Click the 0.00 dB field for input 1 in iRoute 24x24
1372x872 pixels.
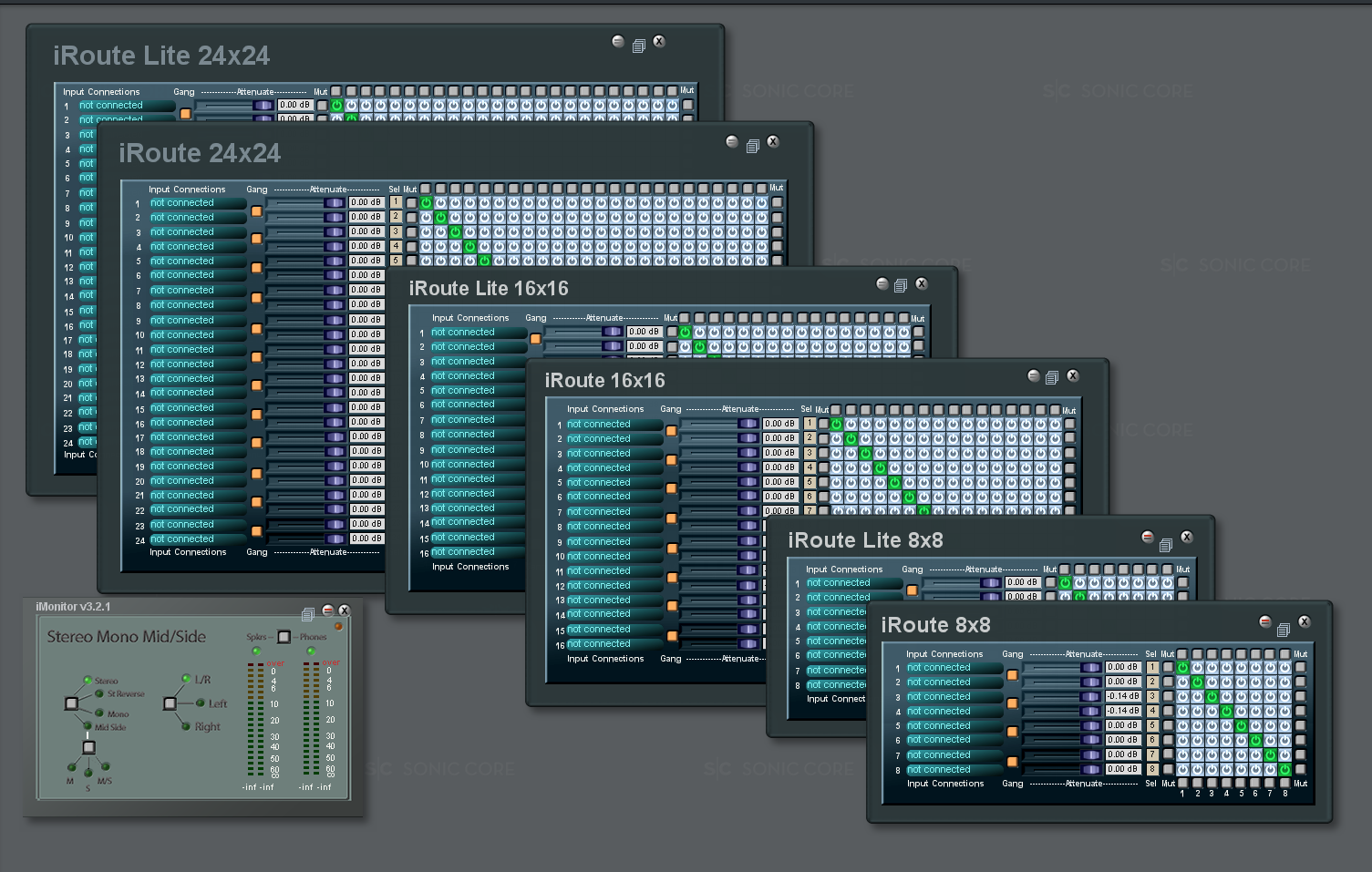coord(366,202)
